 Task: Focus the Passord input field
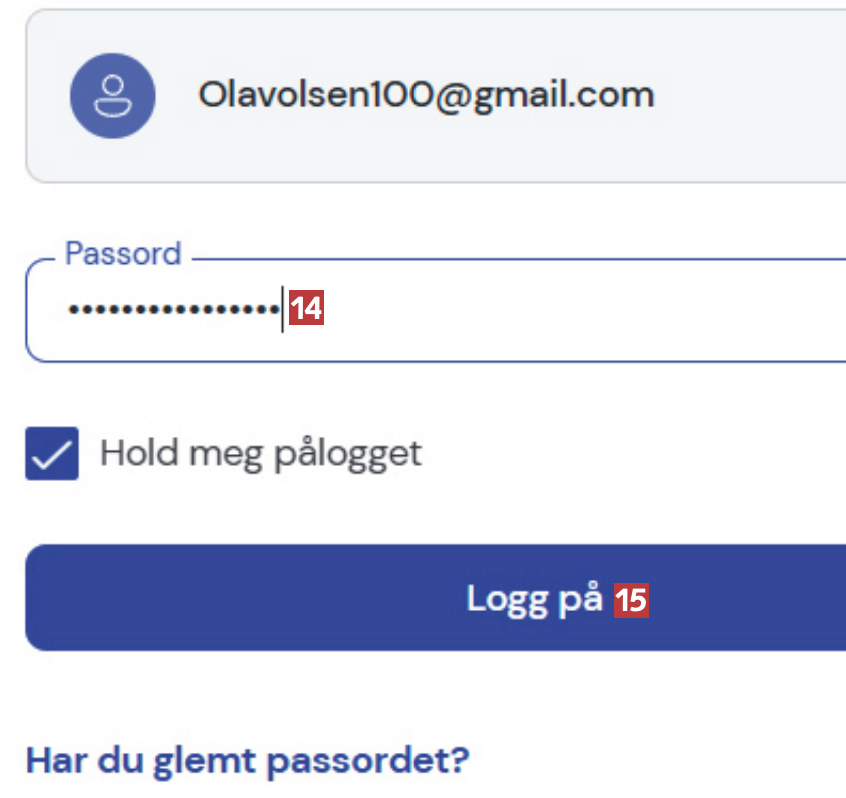560,310
